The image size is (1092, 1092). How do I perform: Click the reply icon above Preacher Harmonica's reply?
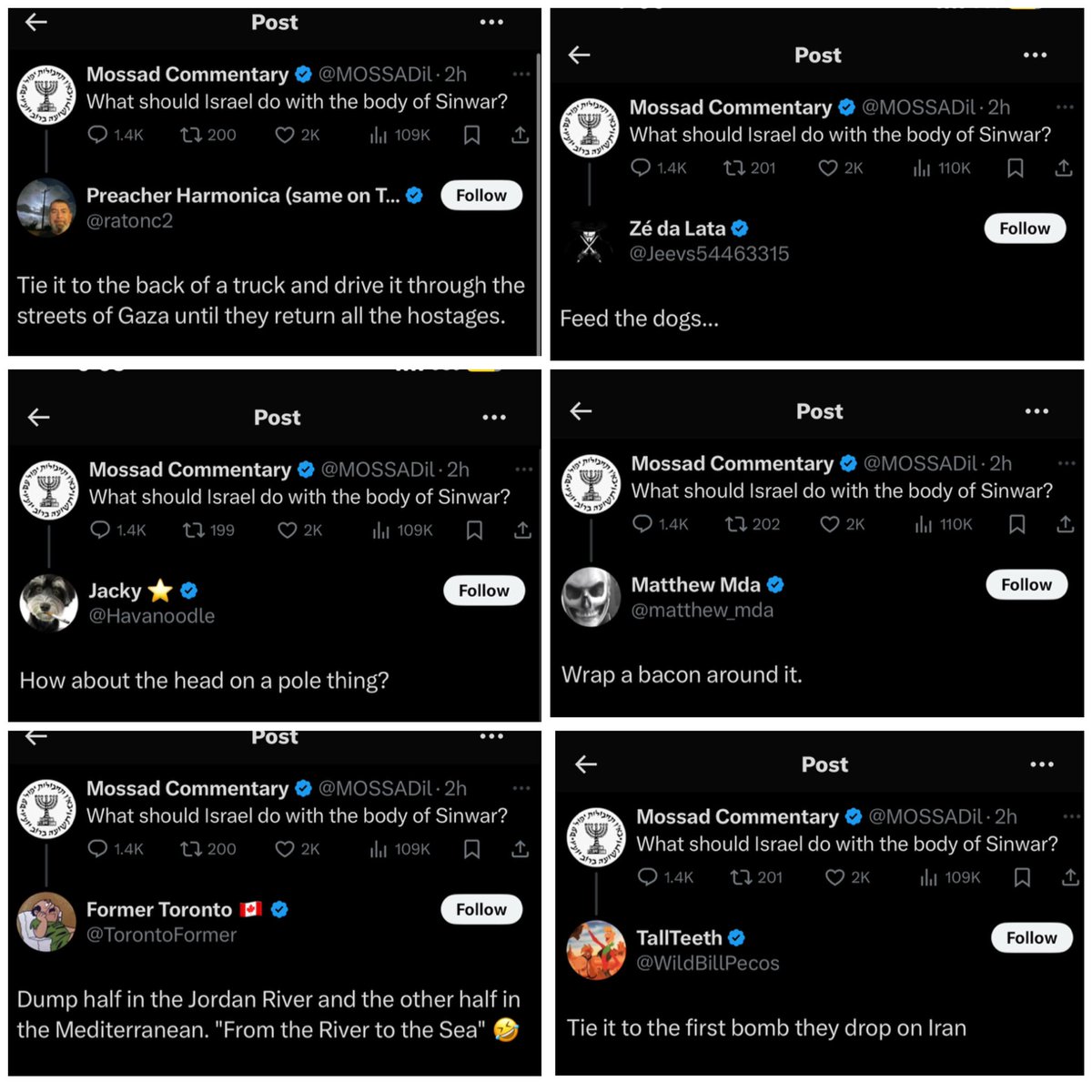pyautogui.click(x=97, y=136)
